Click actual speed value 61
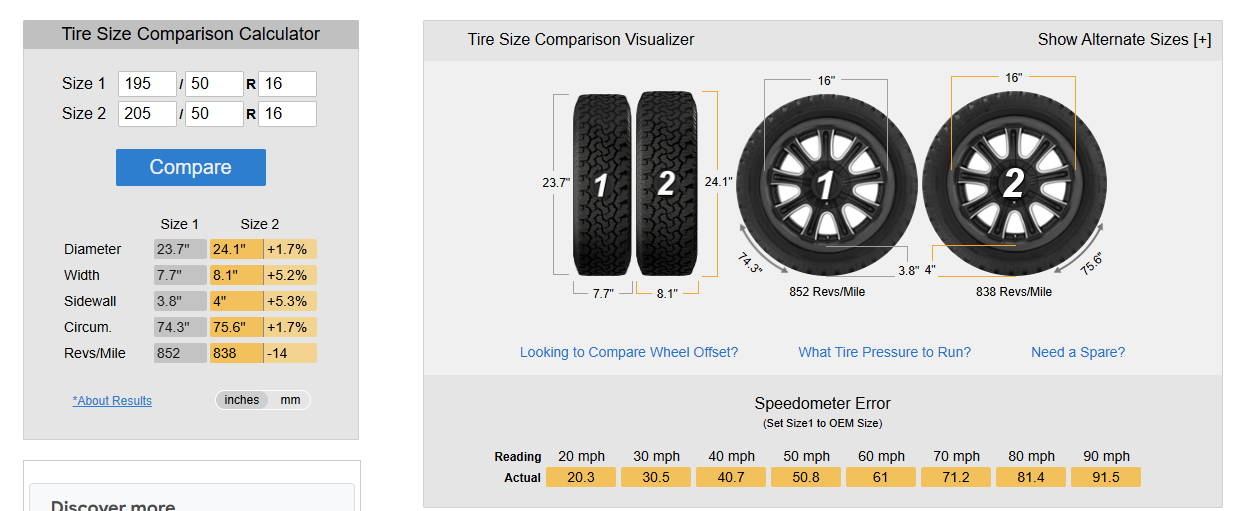Screen dimensions: 1236x511 click(881, 477)
